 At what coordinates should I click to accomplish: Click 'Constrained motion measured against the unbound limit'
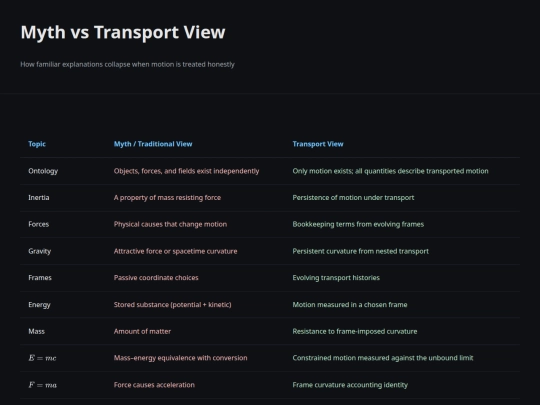383,358
